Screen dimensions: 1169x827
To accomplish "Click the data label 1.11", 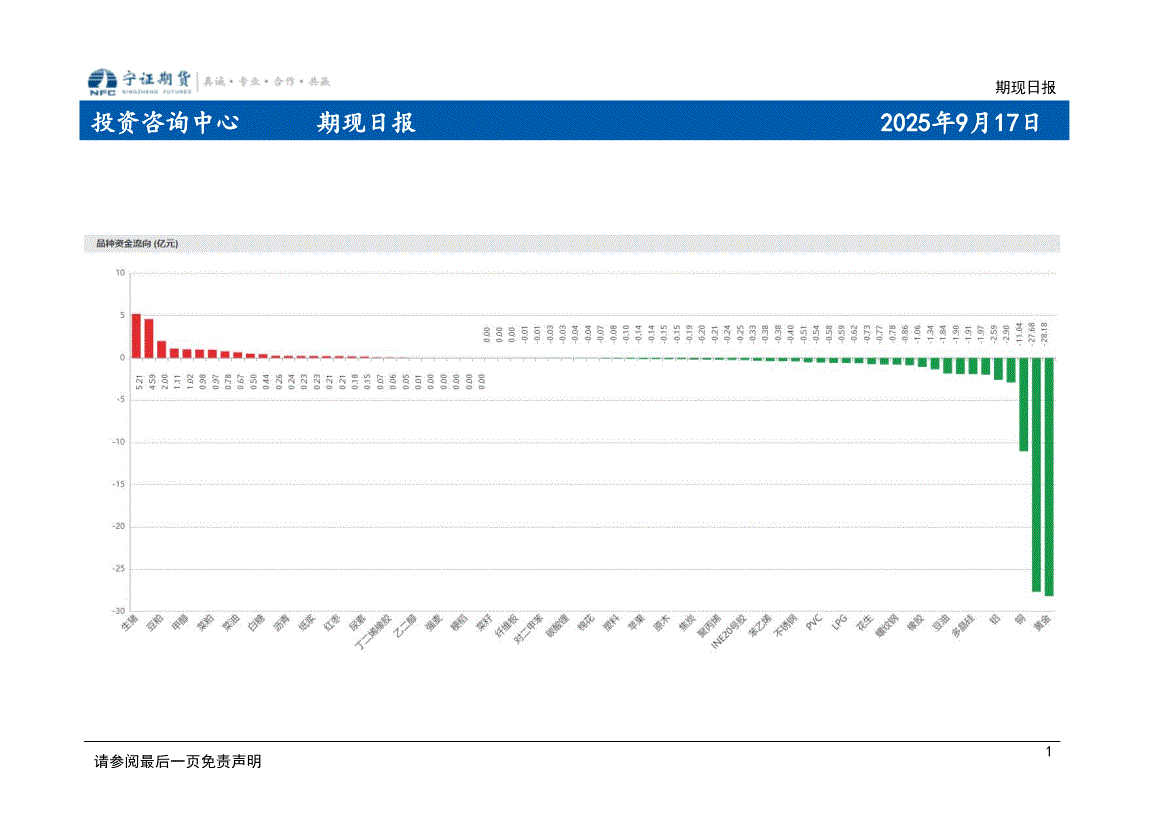I will pyautogui.click(x=177, y=382).
